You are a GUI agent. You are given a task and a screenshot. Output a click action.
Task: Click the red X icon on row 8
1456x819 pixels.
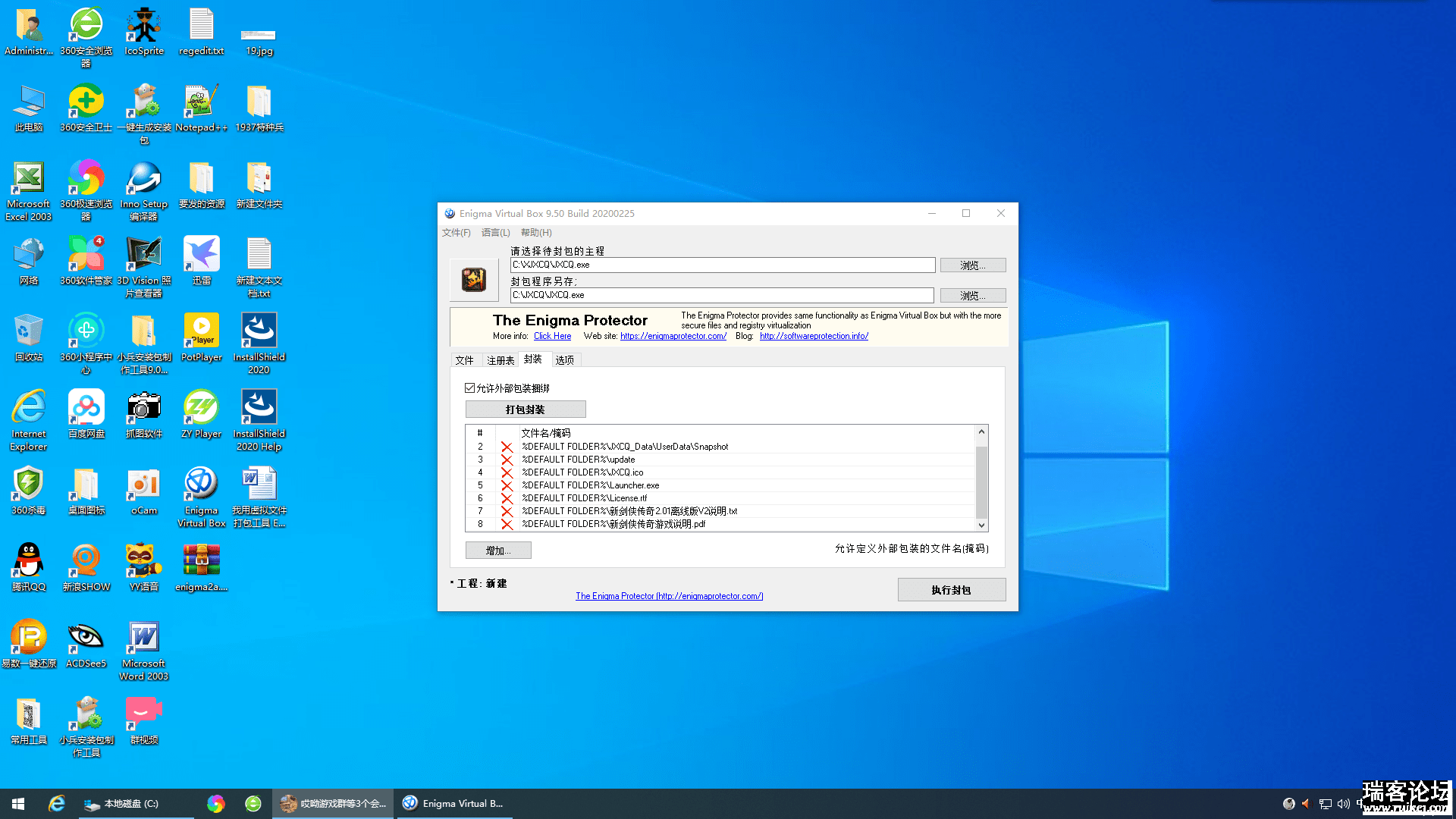coord(507,524)
